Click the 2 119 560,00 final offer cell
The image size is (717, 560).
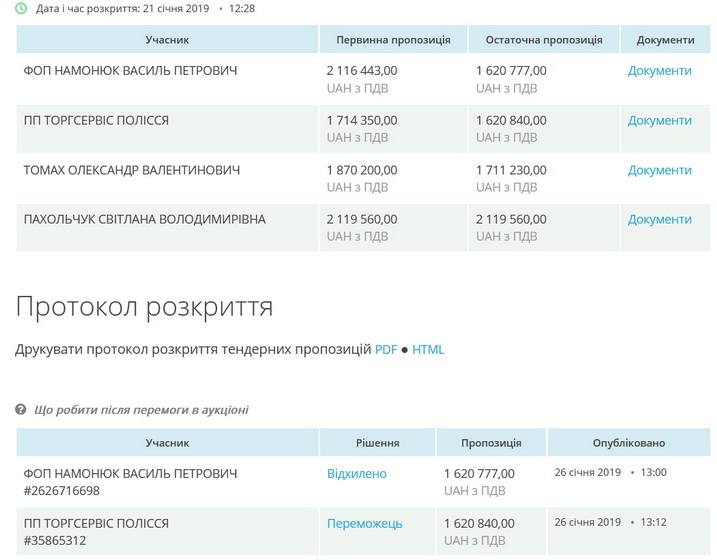(x=511, y=220)
